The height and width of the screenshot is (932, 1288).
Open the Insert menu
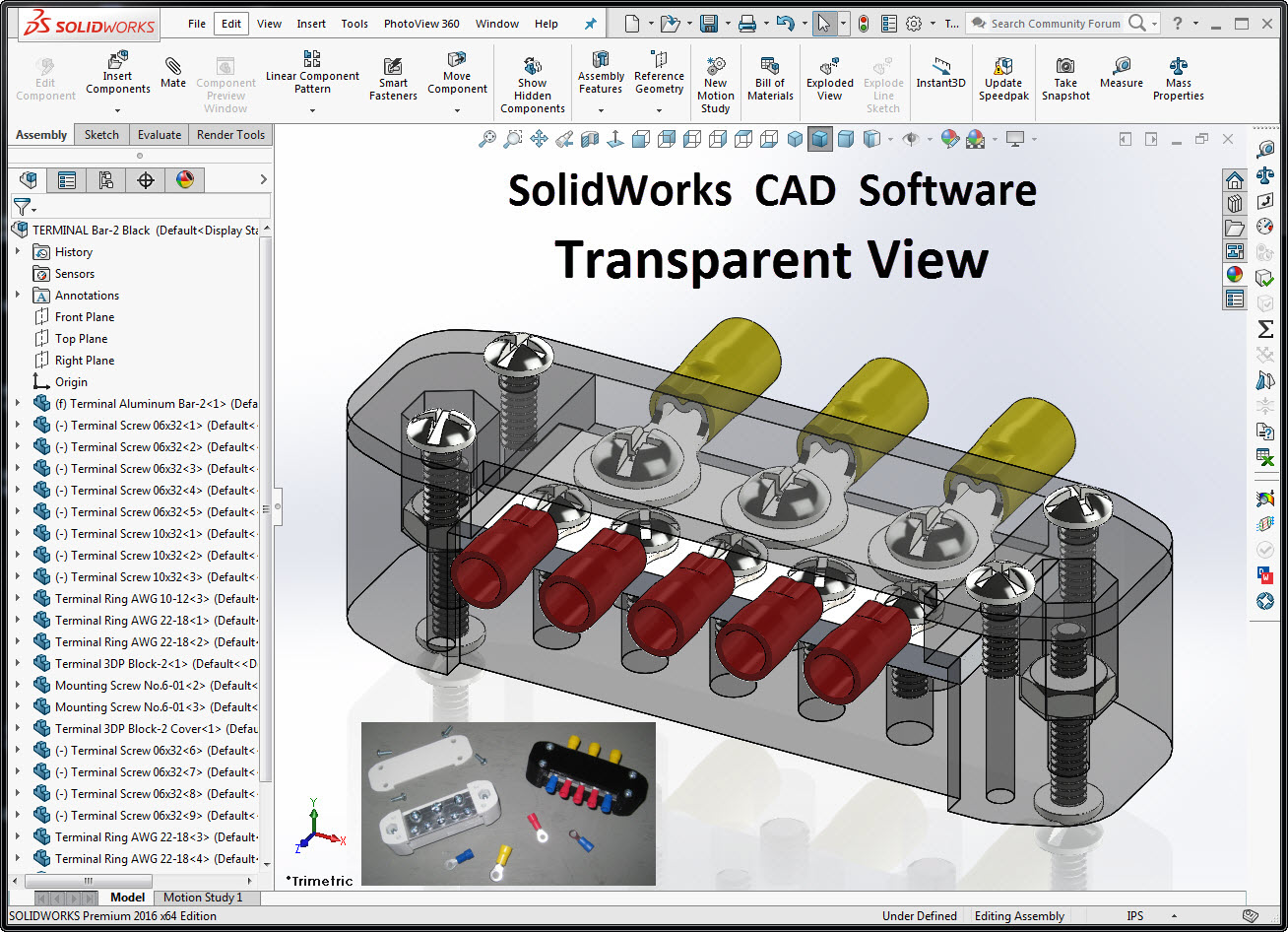[x=311, y=24]
